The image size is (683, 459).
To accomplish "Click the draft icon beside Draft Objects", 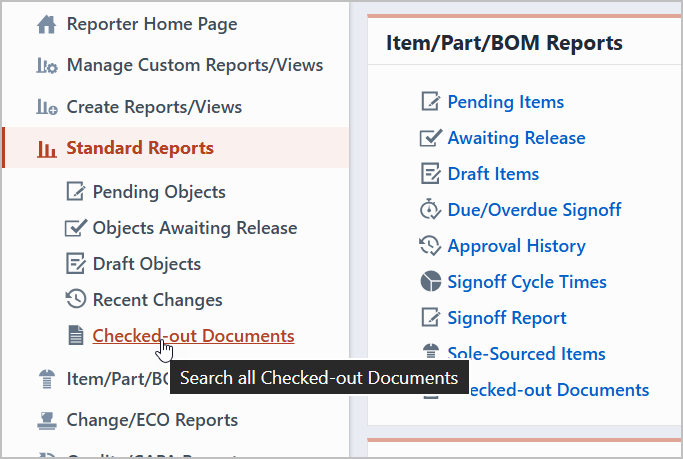I will pyautogui.click(x=76, y=264).
